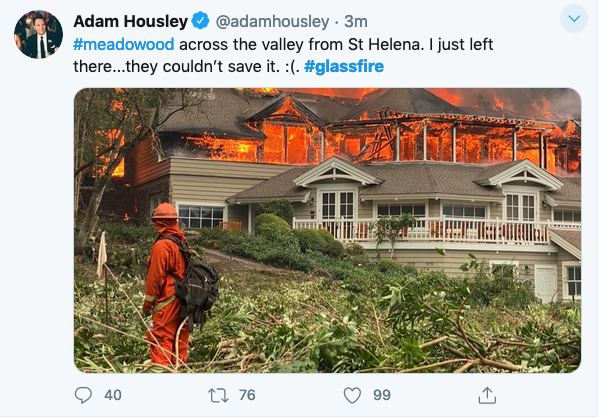Expand the tweet options chevron menu
This screenshot has height=418, width=602.
point(574,18)
